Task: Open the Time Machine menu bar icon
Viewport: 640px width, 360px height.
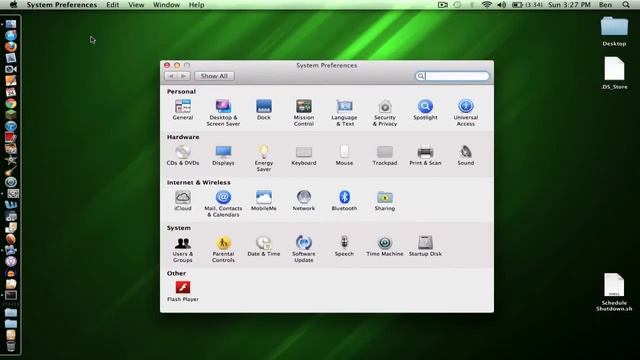Action: coord(458,5)
